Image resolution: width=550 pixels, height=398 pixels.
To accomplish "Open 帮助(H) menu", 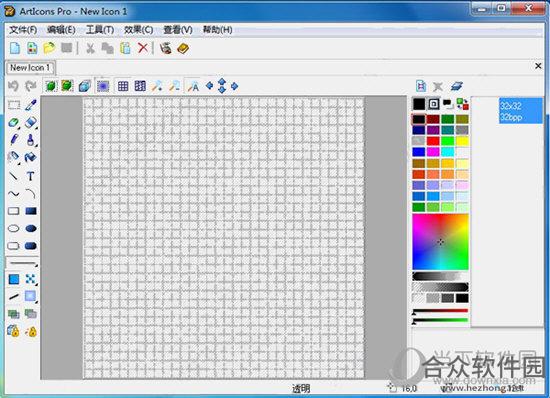I will coord(217,30).
